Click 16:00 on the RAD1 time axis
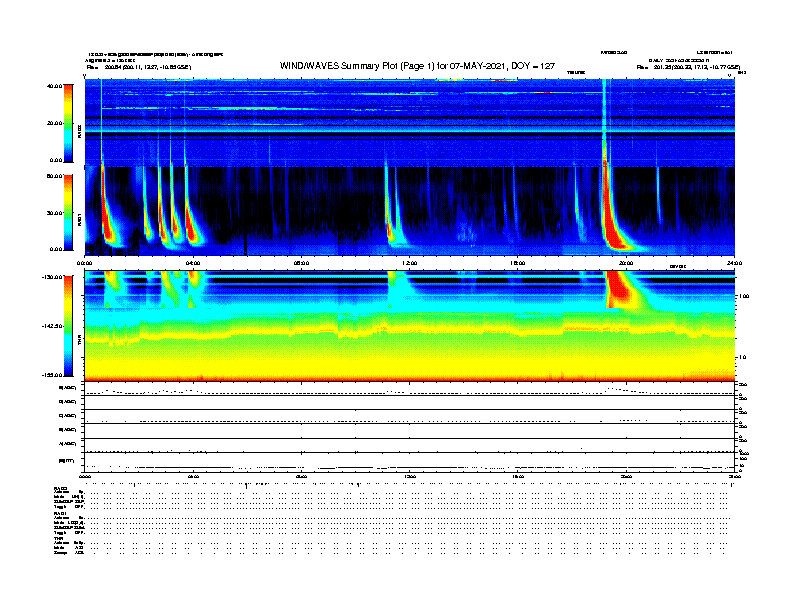Viewport: 792px width, 612px height. point(518,263)
